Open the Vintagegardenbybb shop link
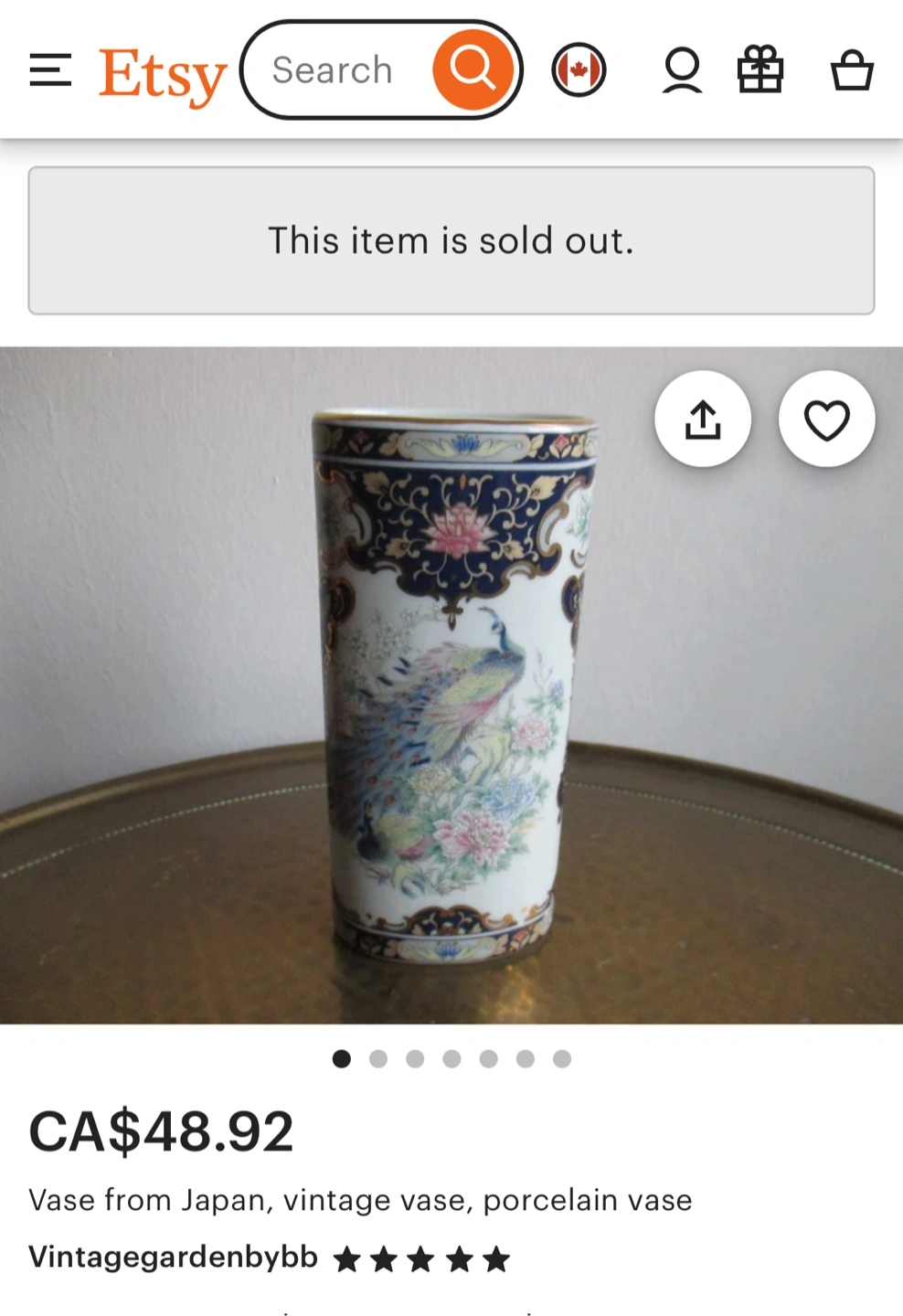This screenshot has height=1316, width=903. (x=173, y=1257)
